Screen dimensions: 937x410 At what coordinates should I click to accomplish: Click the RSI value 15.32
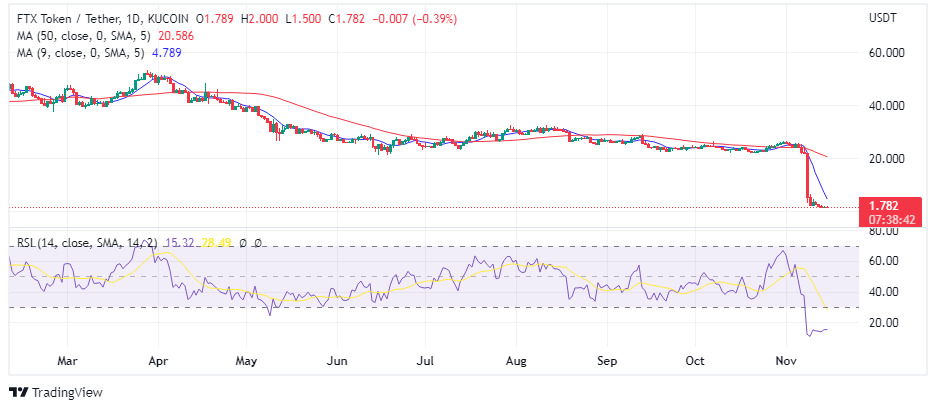point(179,243)
